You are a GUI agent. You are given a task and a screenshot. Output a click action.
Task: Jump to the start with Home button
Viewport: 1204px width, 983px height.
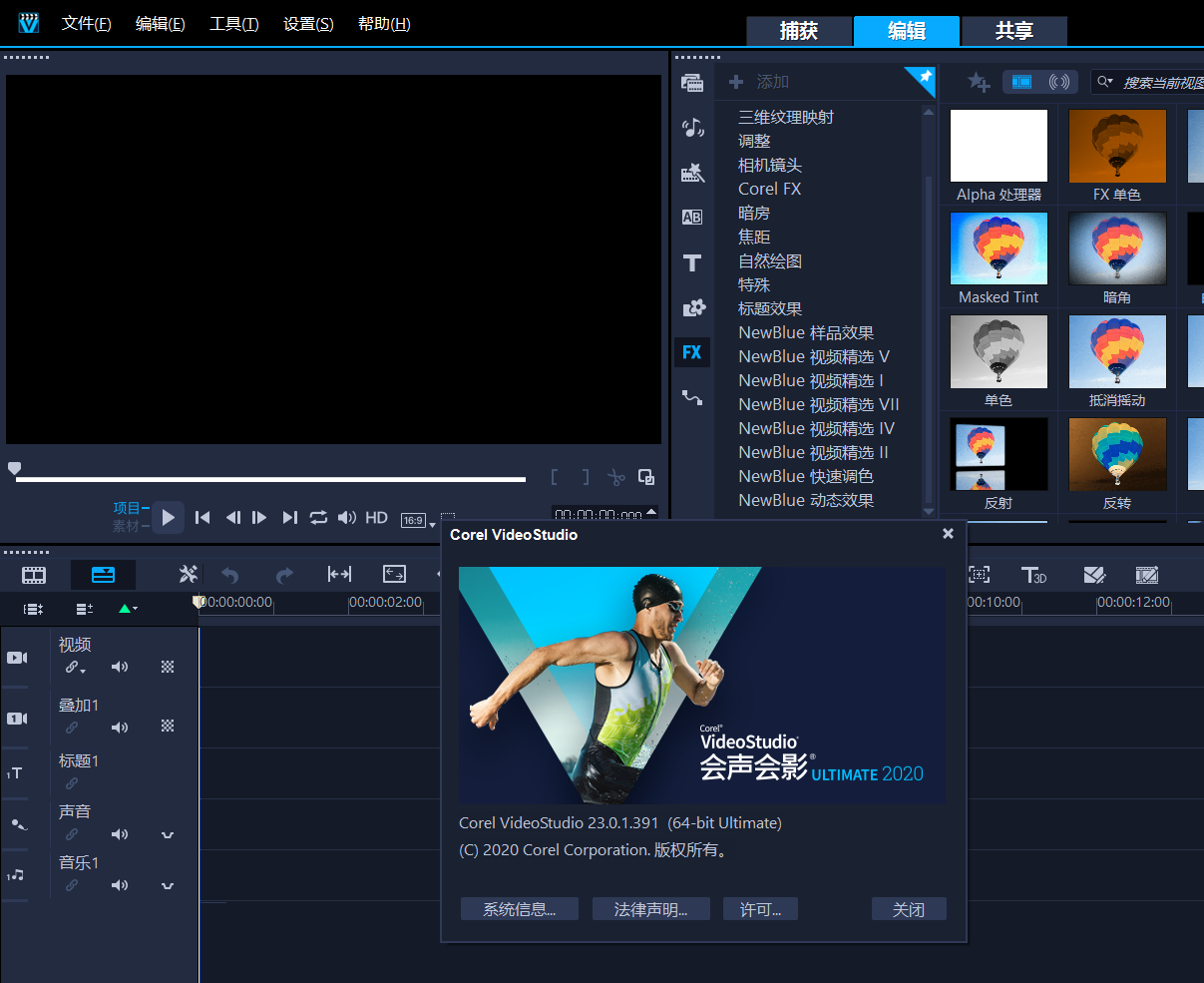pyautogui.click(x=202, y=517)
